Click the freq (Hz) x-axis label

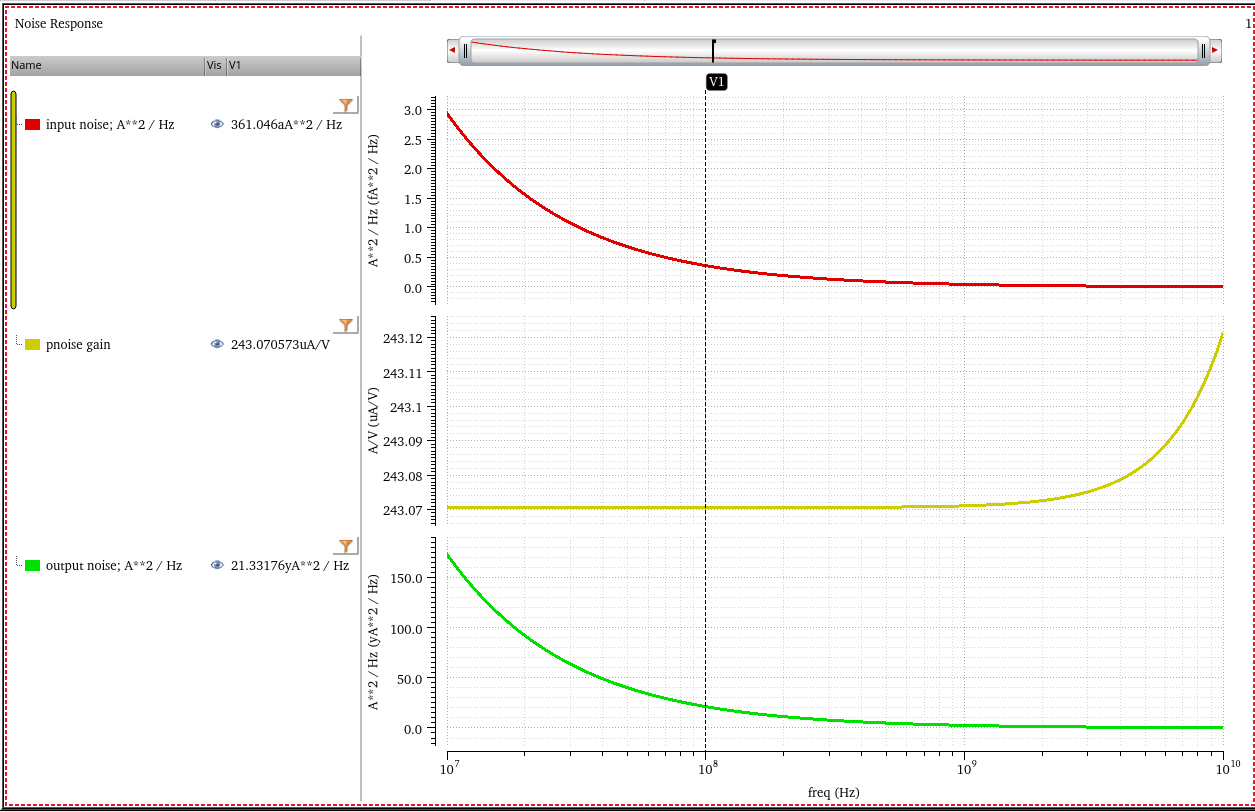pos(833,792)
